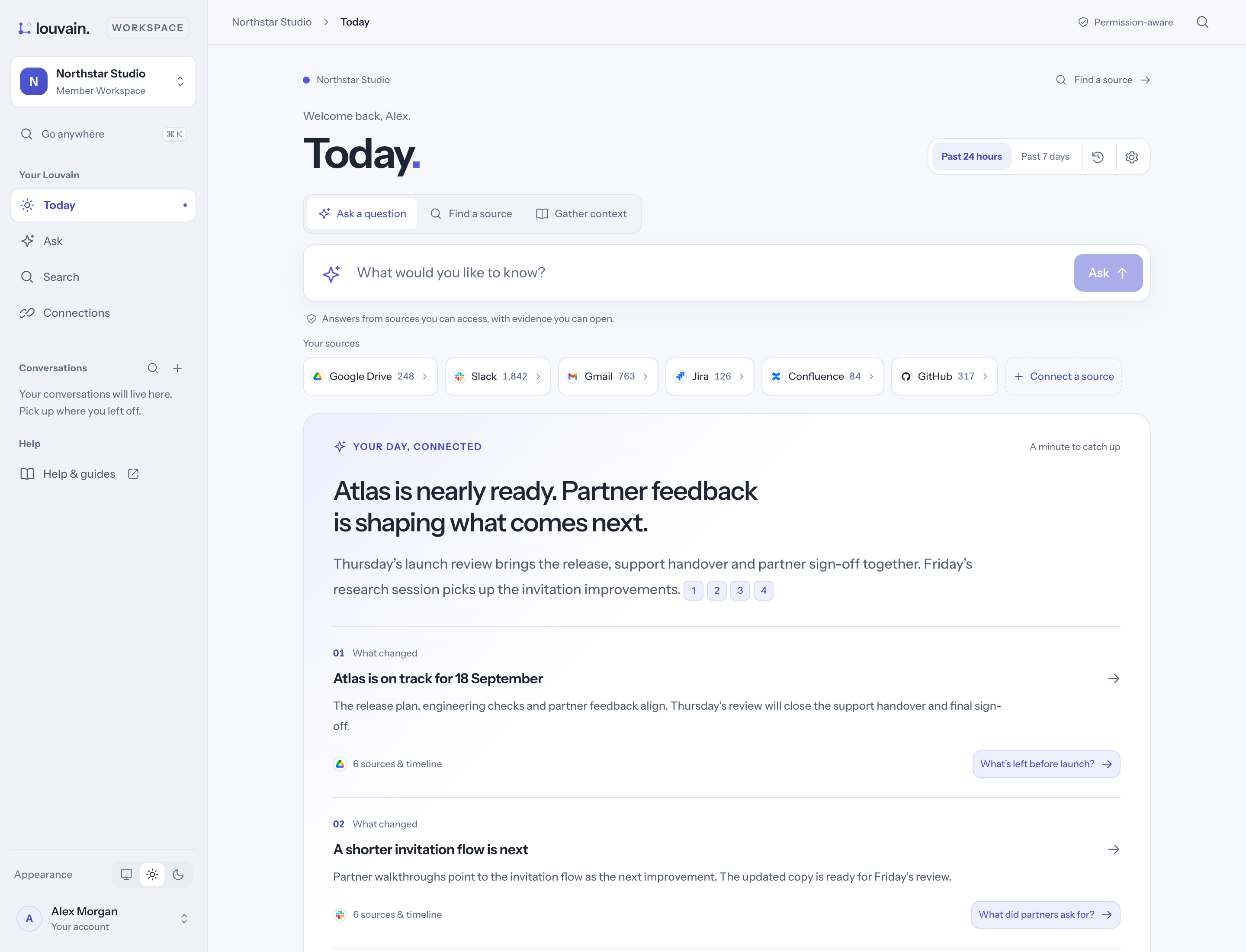This screenshot has width=1246, height=952.
Task: Switch appearance to dark mode
Action: 178,875
